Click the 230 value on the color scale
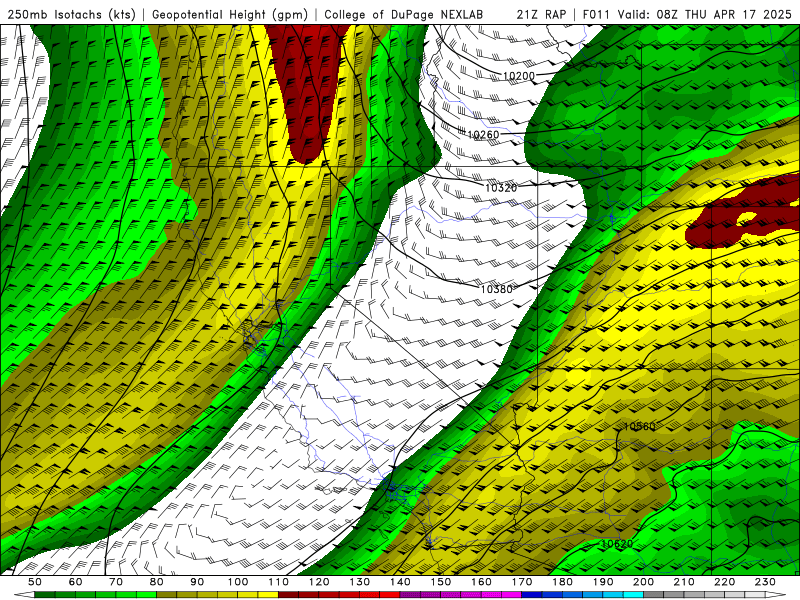This screenshot has width=800, height=600. [x=765, y=582]
